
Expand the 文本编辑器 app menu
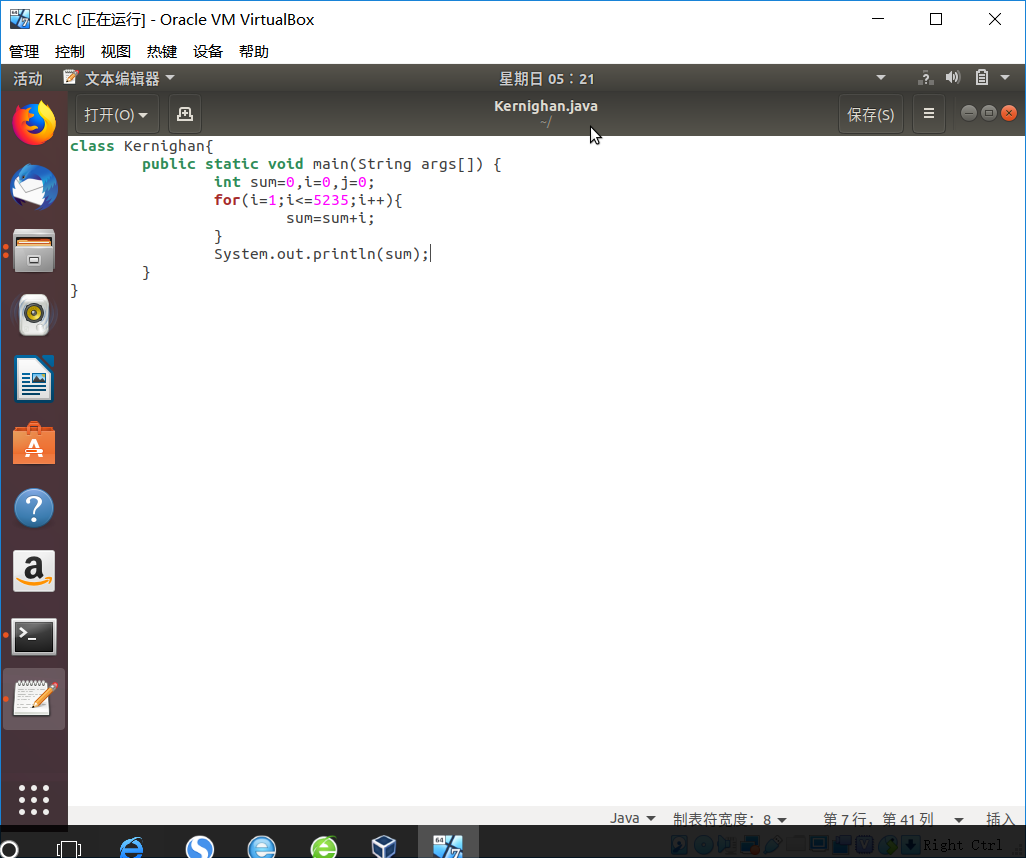pyautogui.click(x=119, y=79)
